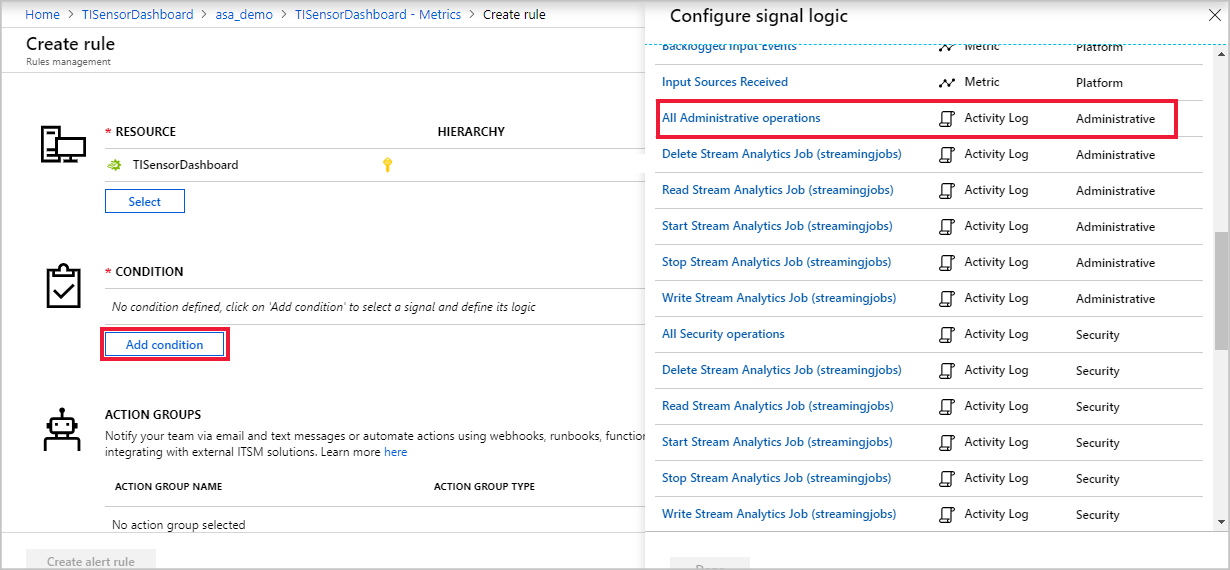
Task: Click TISensorDashboard resource row name
Action: click(x=185, y=165)
